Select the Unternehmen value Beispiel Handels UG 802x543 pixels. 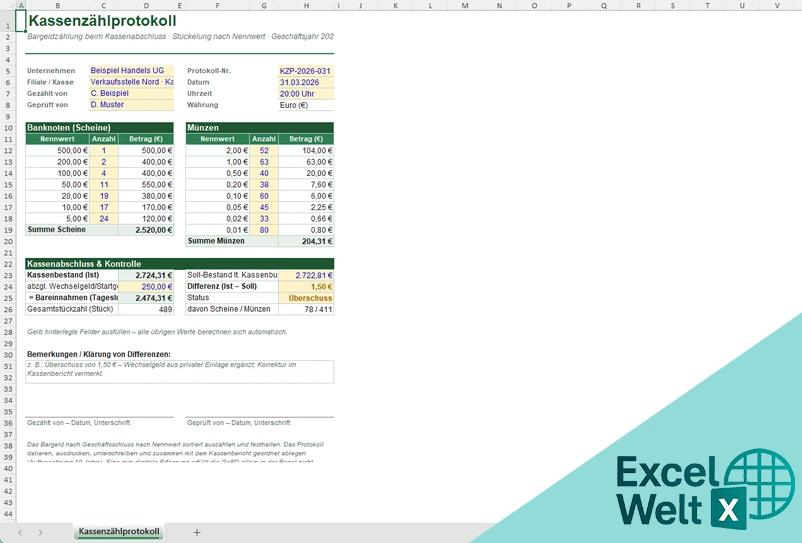coord(131,71)
